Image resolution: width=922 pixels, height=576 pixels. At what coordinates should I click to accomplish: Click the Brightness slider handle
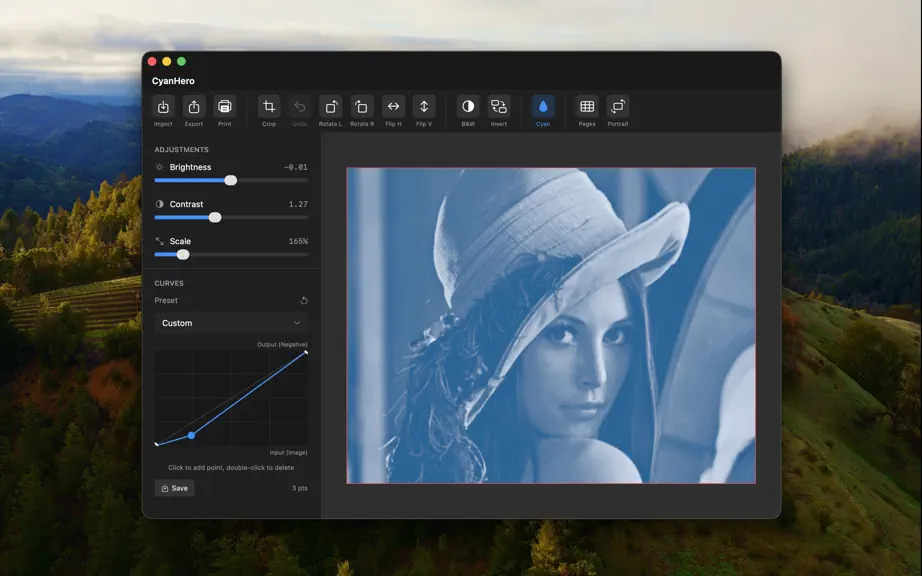230,180
